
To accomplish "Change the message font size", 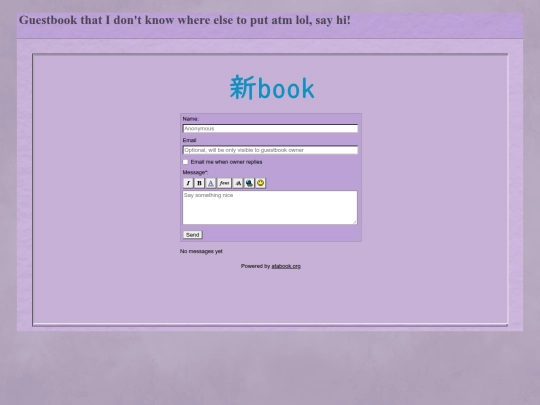I will (238, 183).
